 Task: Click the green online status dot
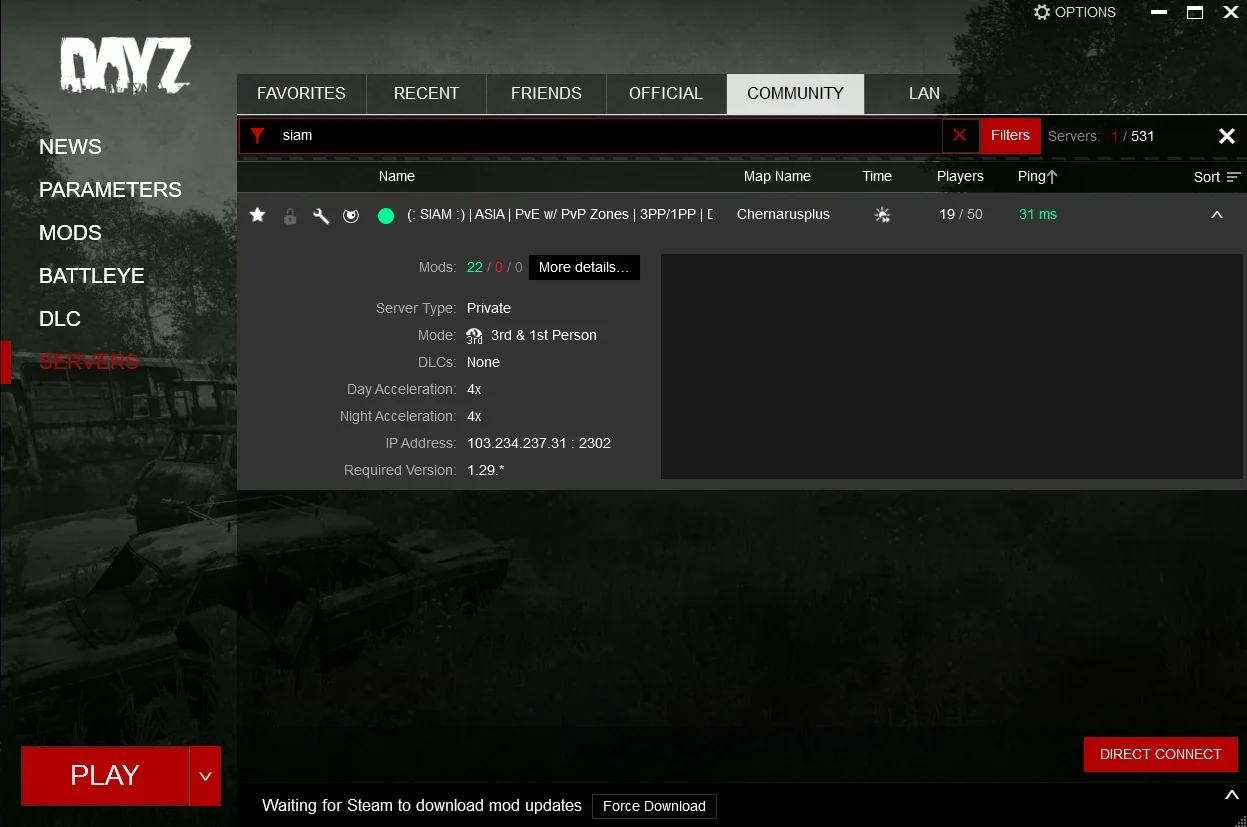tap(386, 215)
